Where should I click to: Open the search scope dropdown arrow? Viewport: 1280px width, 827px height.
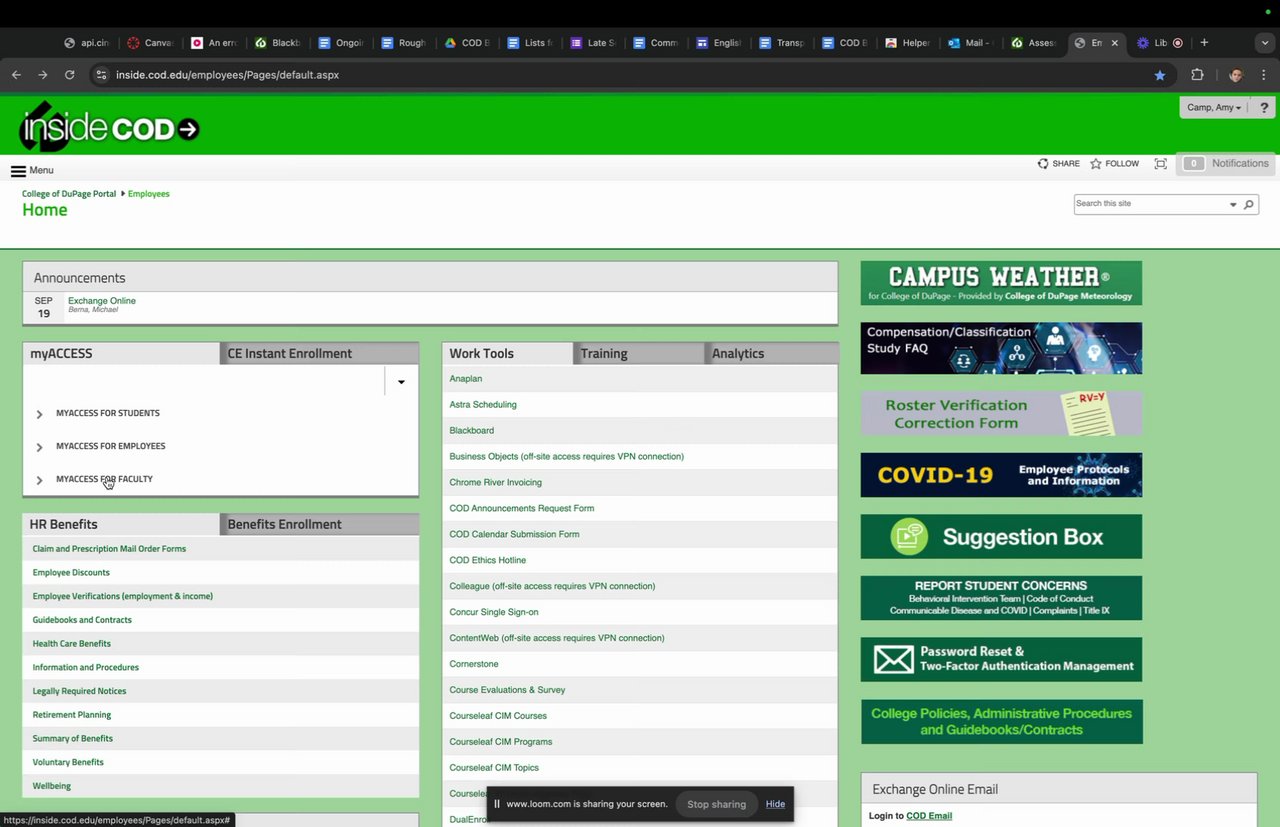click(x=1232, y=204)
